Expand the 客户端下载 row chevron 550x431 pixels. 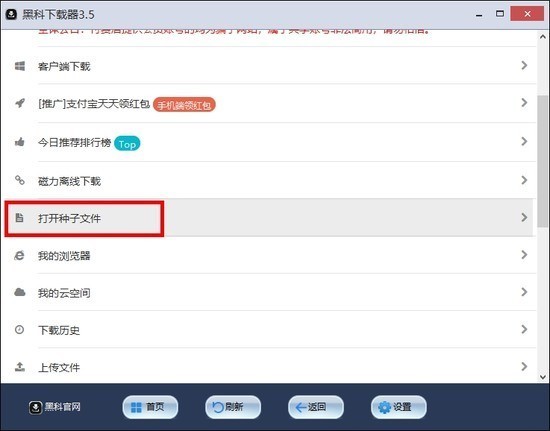(x=524, y=66)
